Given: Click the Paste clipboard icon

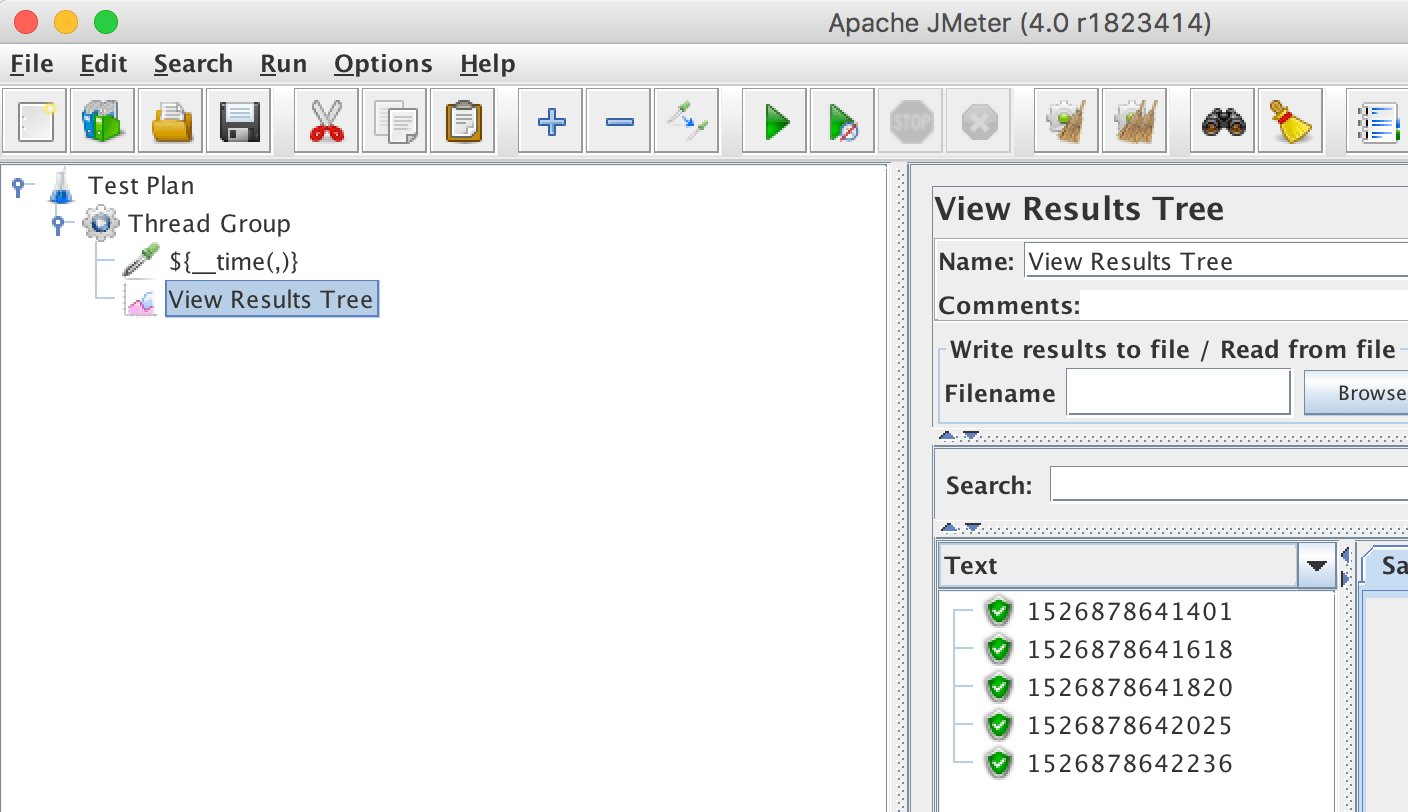Looking at the screenshot, I should tap(462, 121).
